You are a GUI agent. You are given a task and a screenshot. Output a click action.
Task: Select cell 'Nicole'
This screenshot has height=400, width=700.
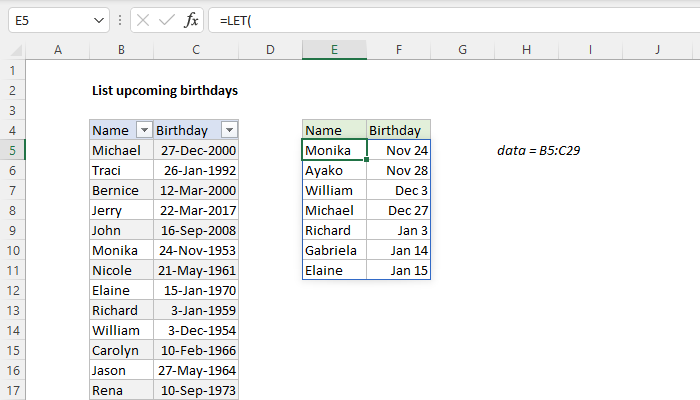pos(121,270)
